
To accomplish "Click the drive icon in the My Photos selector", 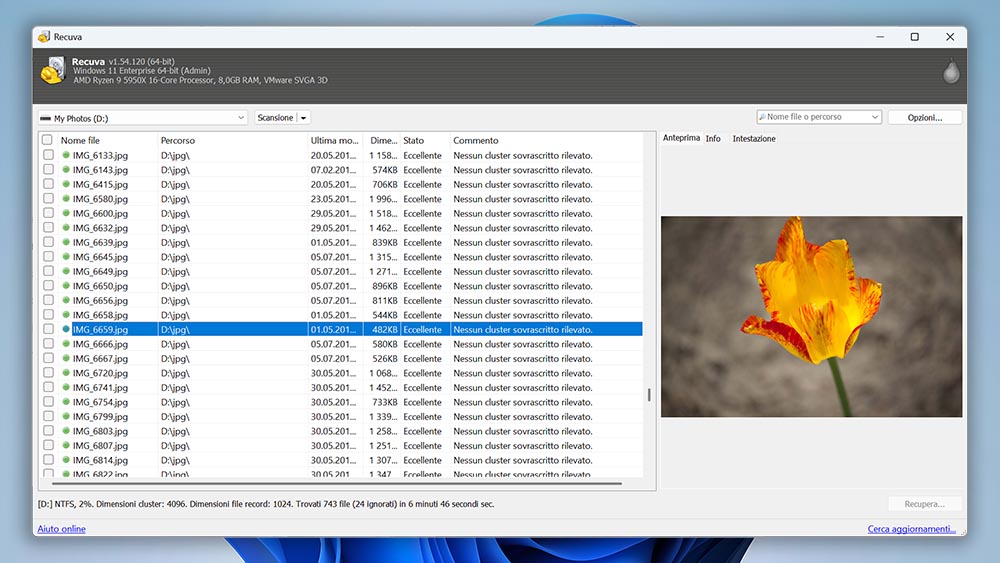I will click(x=45, y=118).
